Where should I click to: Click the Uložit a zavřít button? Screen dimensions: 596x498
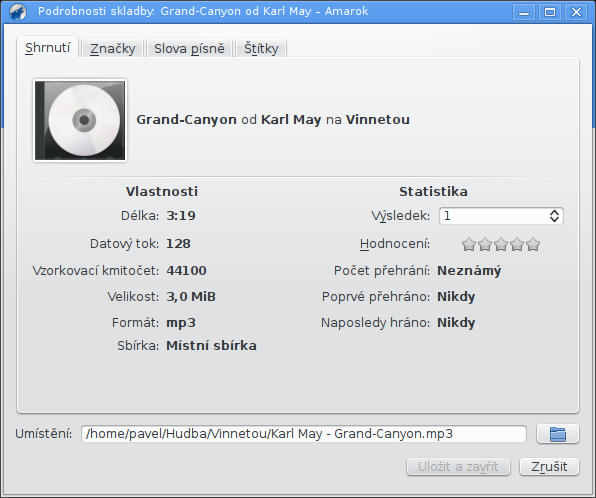[x=458, y=466]
